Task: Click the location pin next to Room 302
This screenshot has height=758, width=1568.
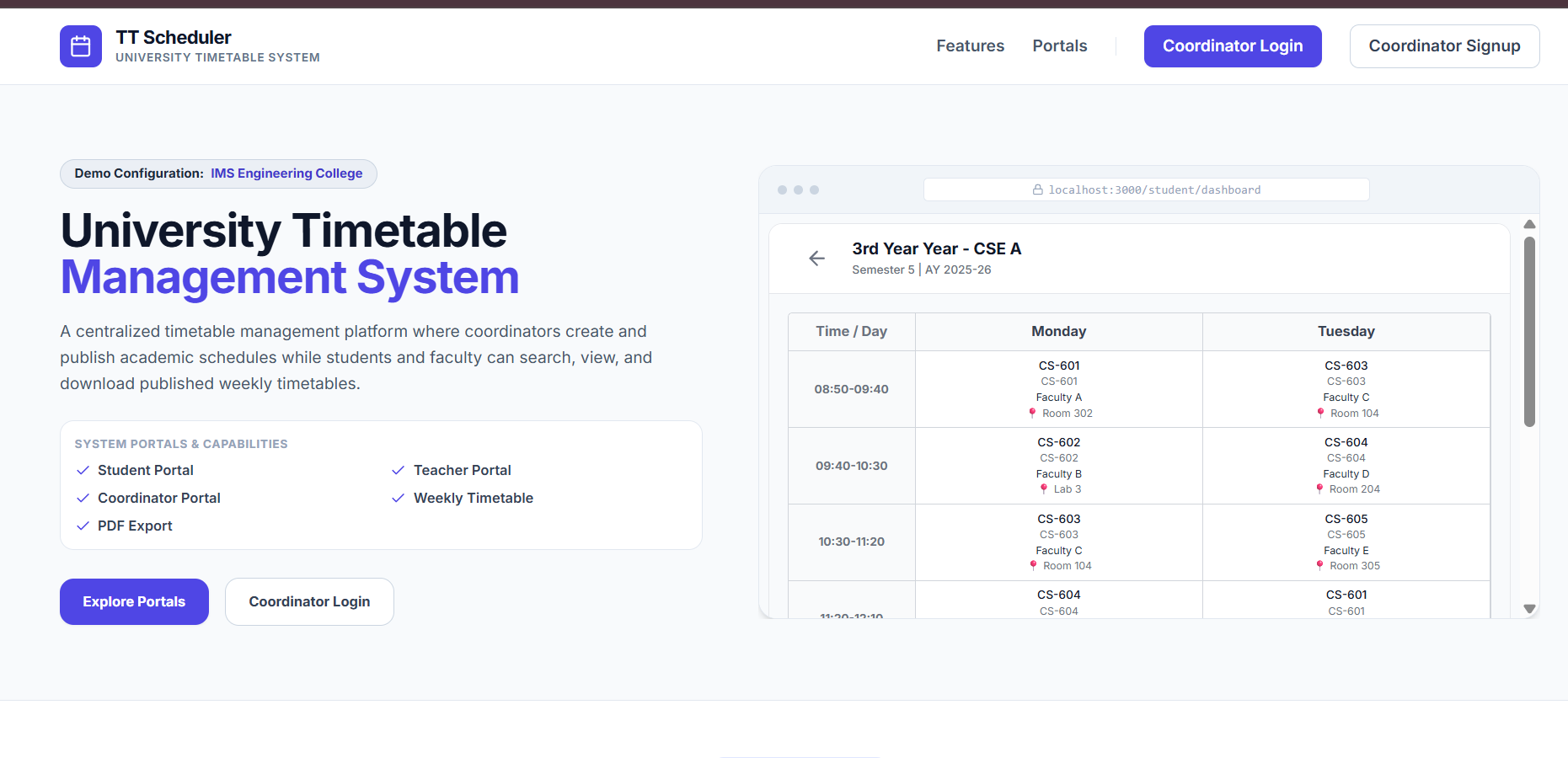Action: click(1032, 413)
